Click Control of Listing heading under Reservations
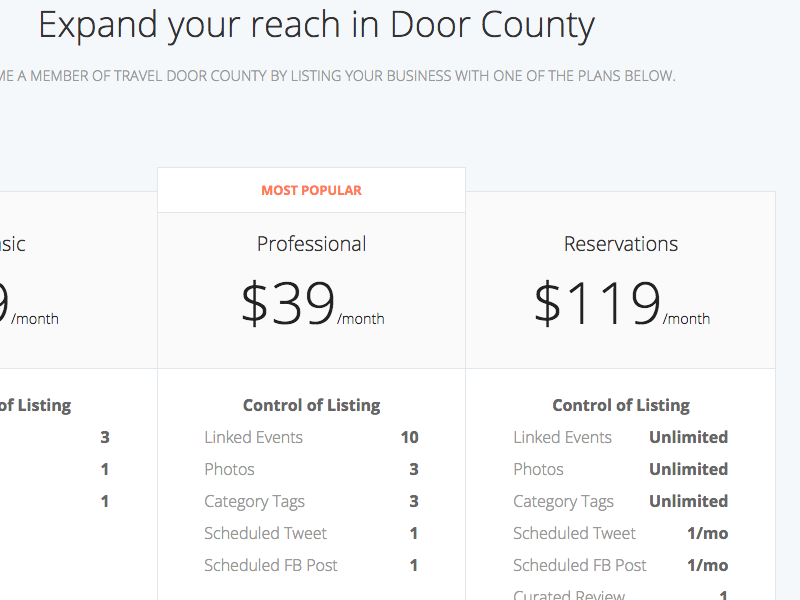This screenshot has width=800, height=600. (620, 405)
